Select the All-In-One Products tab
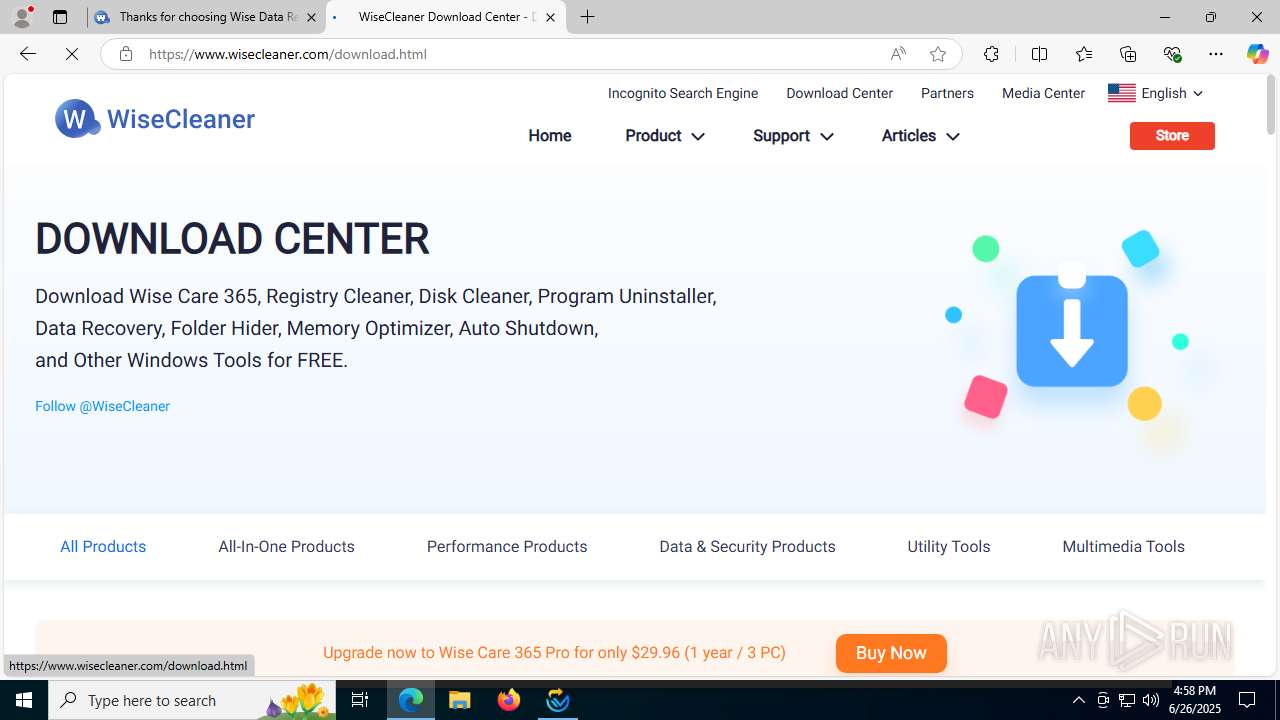 pyautogui.click(x=286, y=546)
